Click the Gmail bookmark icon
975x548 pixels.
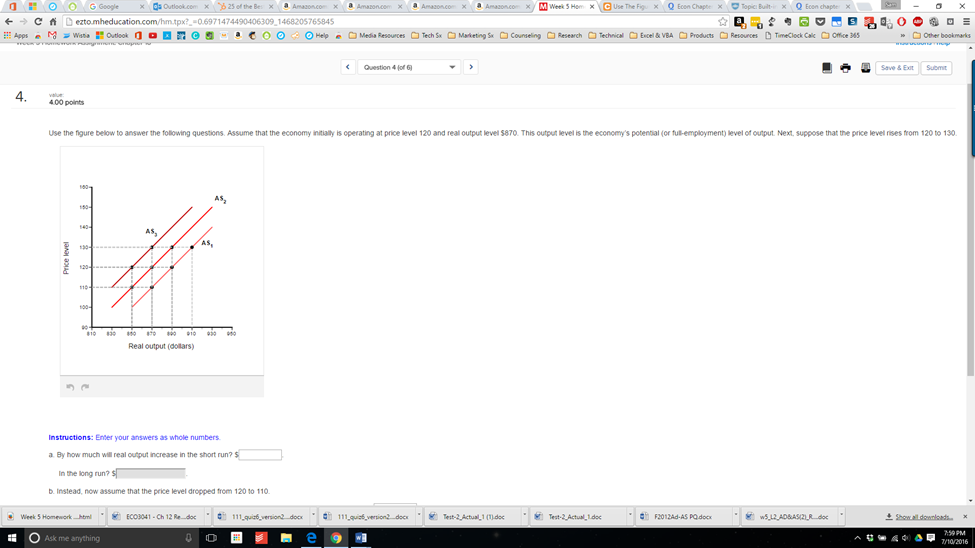tap(52, 35)
